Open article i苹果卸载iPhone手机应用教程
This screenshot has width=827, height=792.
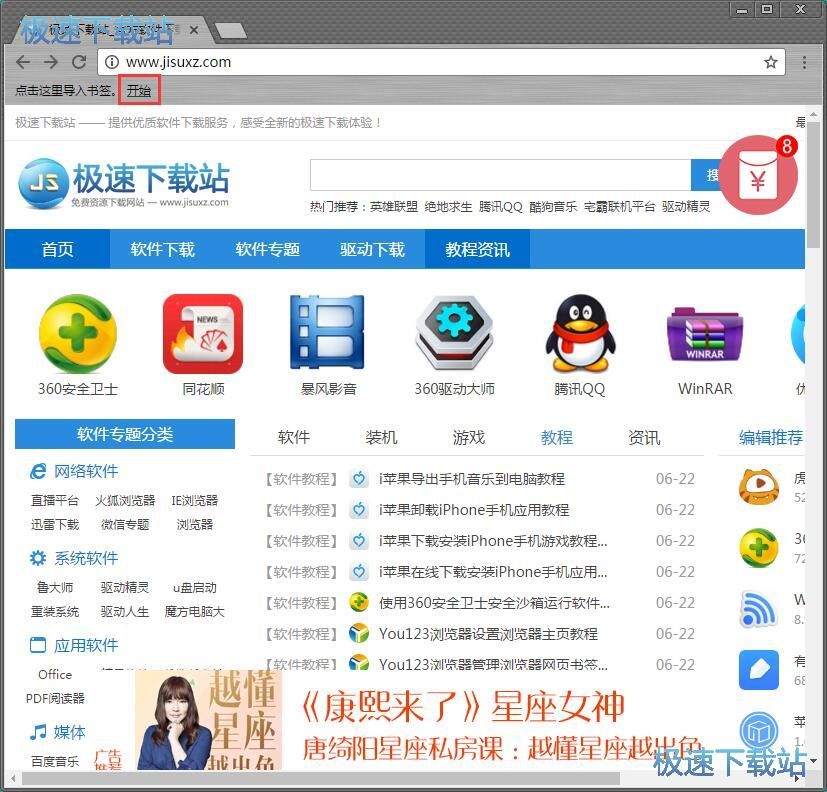click(x=474, y=510)
